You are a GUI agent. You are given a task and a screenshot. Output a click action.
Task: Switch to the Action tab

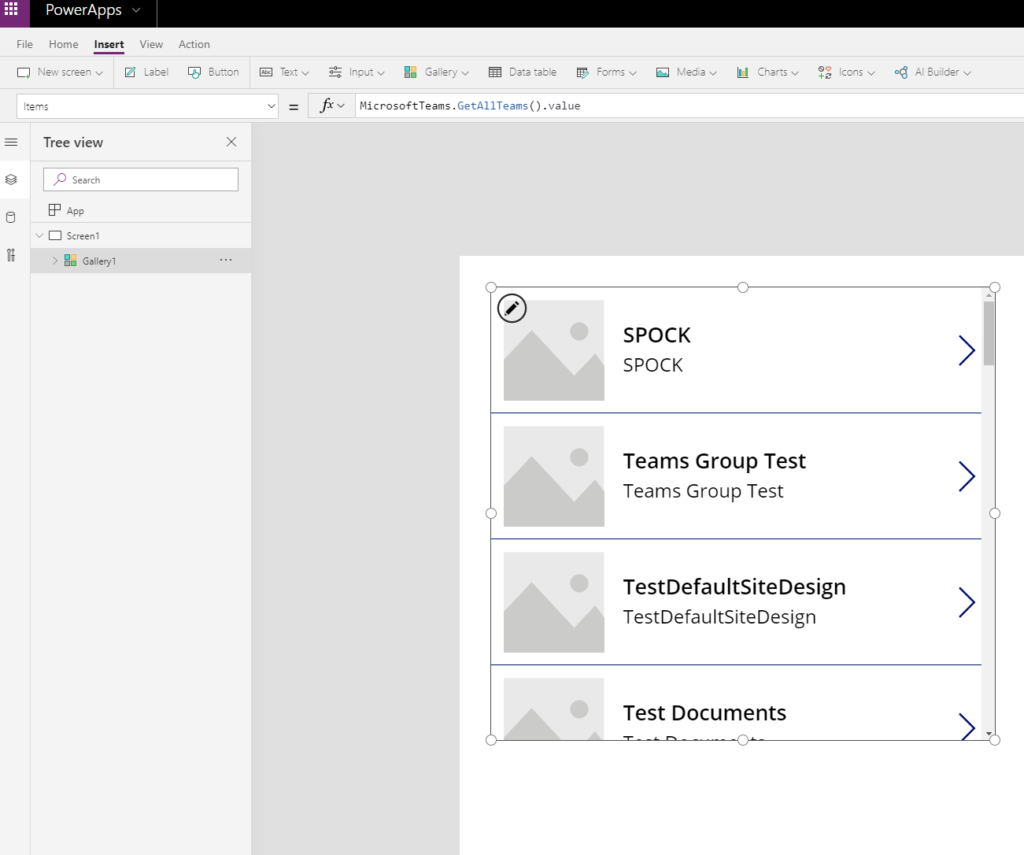[x=194, y=44]
